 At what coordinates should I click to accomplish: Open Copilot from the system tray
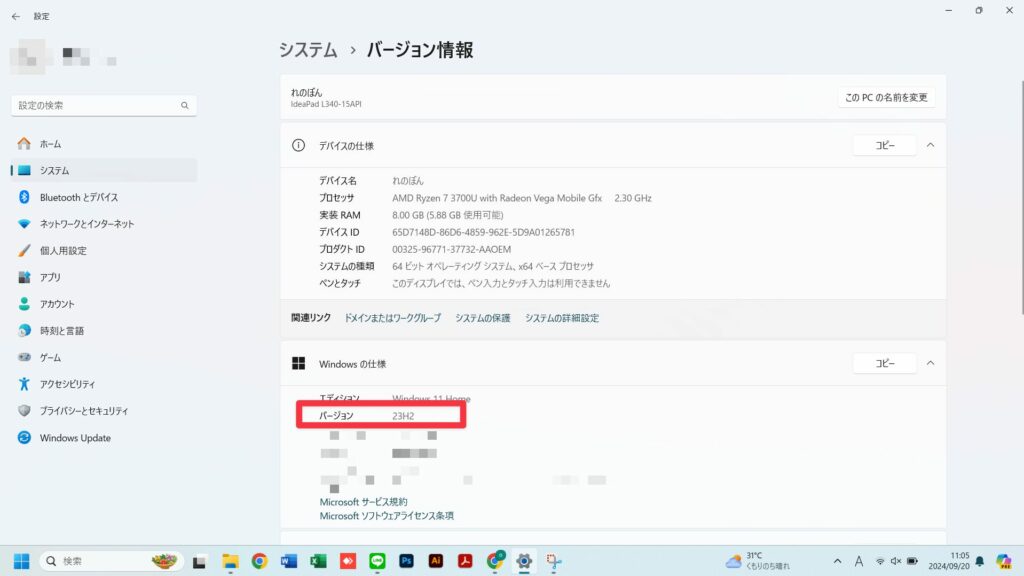point(1003,562)
